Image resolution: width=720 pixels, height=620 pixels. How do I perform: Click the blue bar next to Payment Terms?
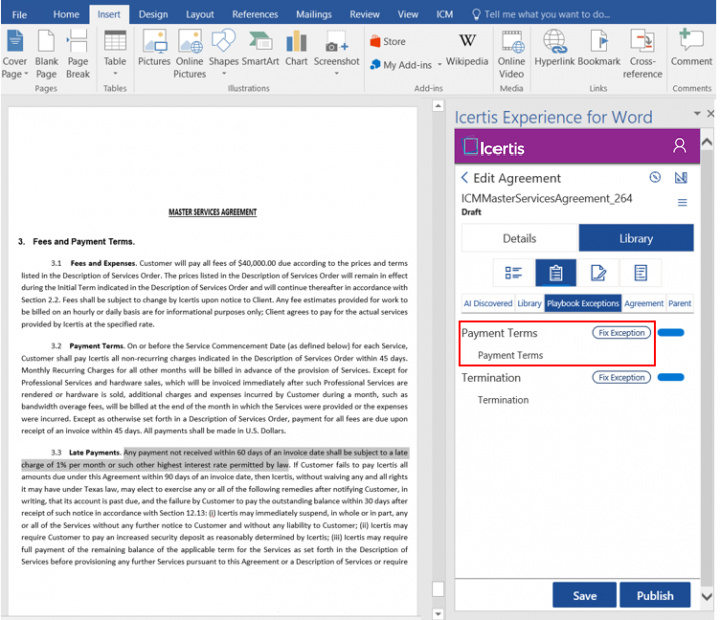click(x=671, y=333)
